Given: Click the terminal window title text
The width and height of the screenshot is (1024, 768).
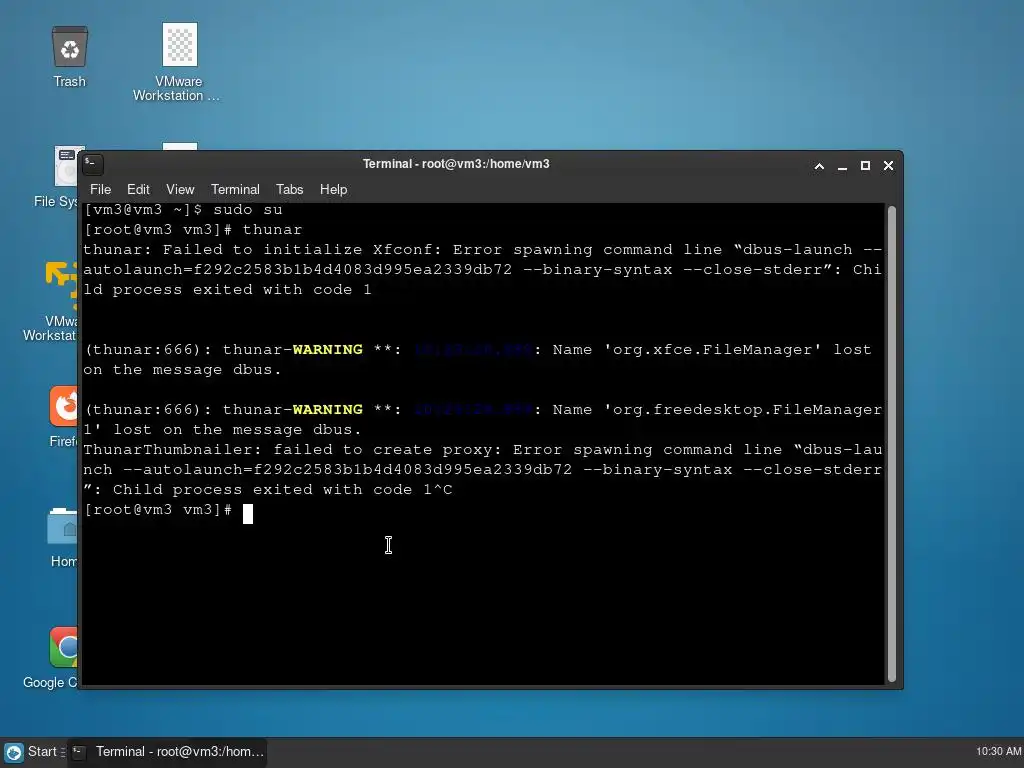Looking at the screenshot, I should point(456,164).
